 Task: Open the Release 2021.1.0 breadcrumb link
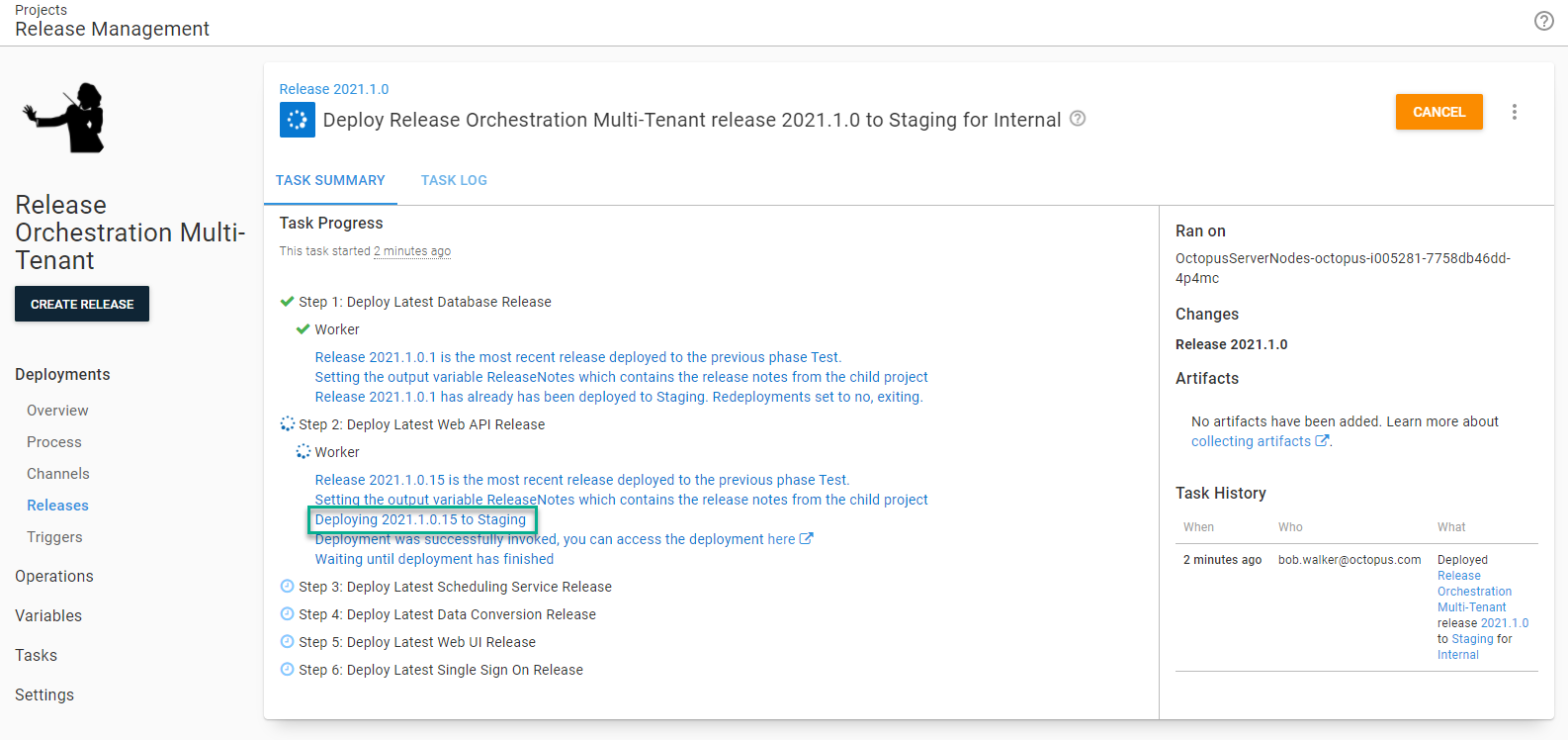[334, 89]
